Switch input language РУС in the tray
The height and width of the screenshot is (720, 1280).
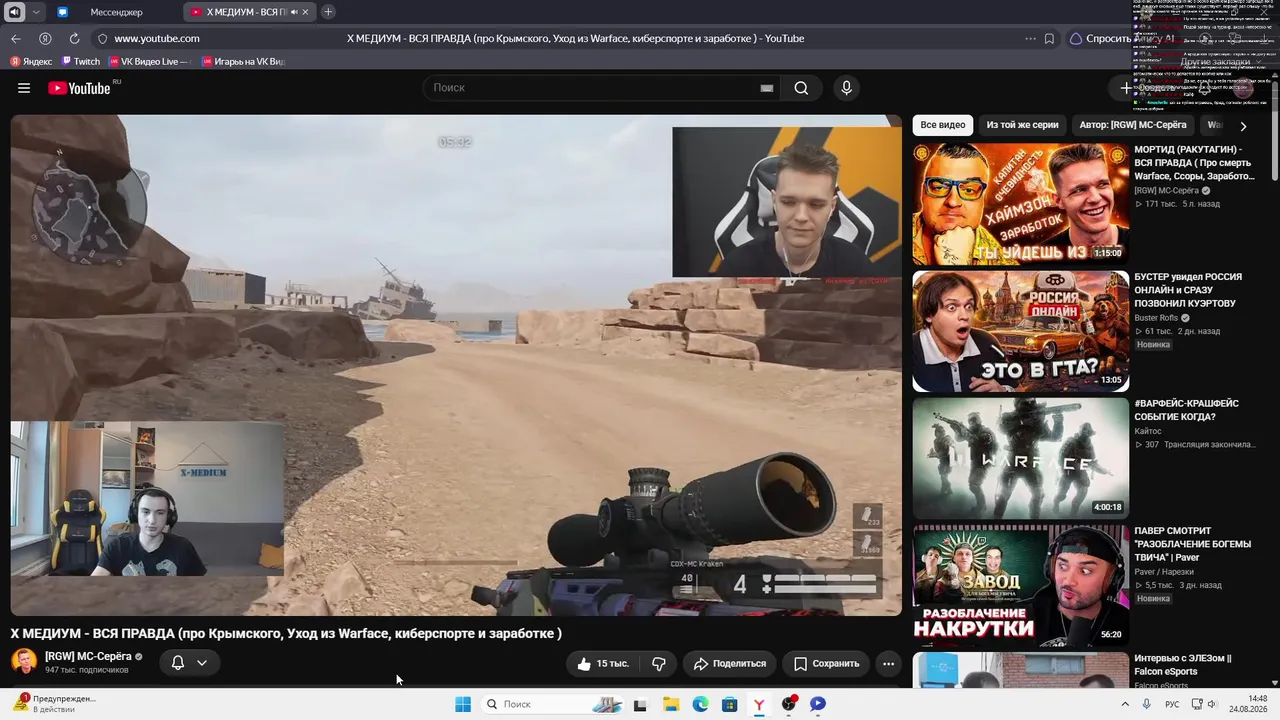click(1172, 704)
